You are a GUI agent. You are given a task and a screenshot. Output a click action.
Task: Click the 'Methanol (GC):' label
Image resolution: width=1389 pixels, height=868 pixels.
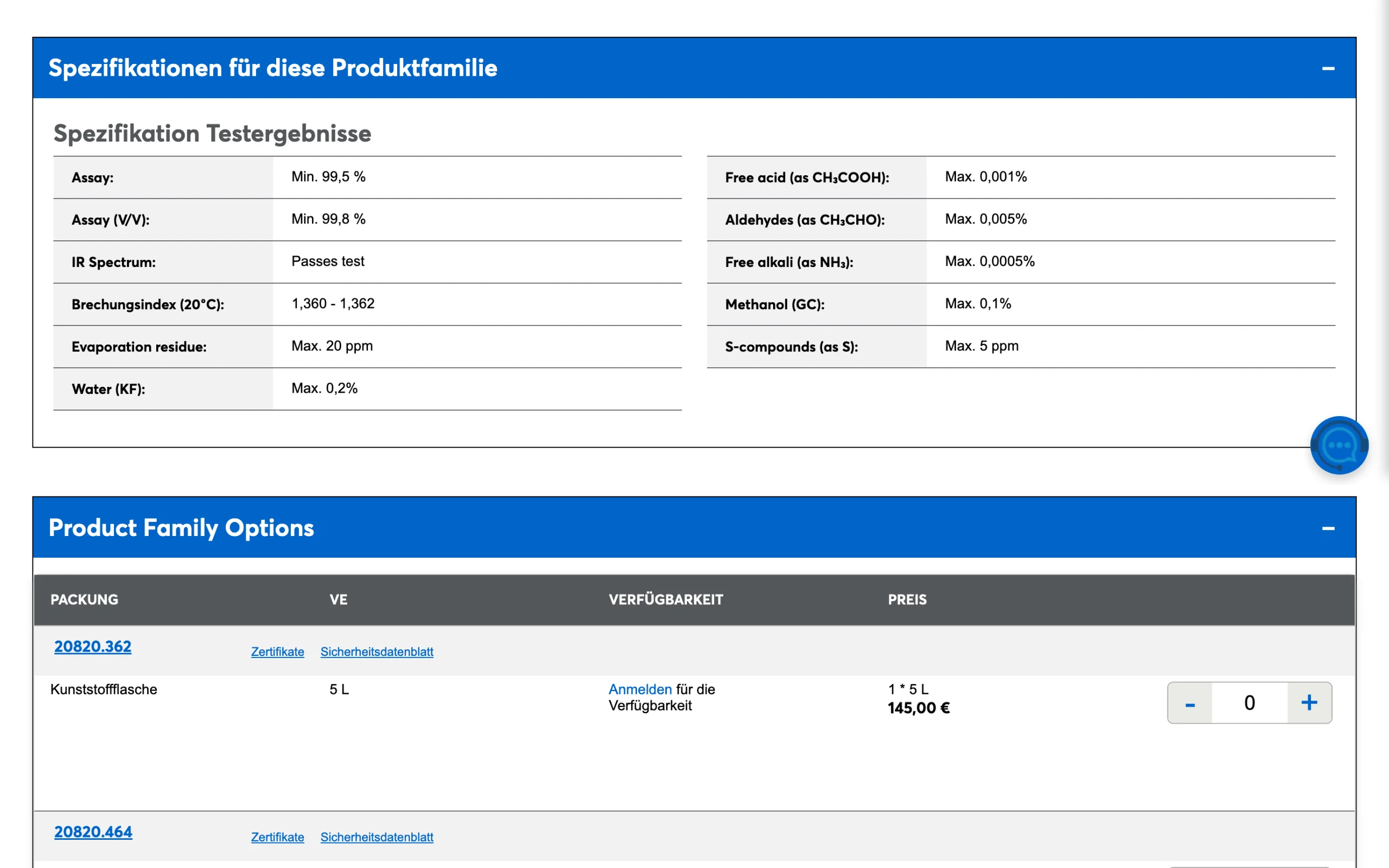click(x=774, y=304)
